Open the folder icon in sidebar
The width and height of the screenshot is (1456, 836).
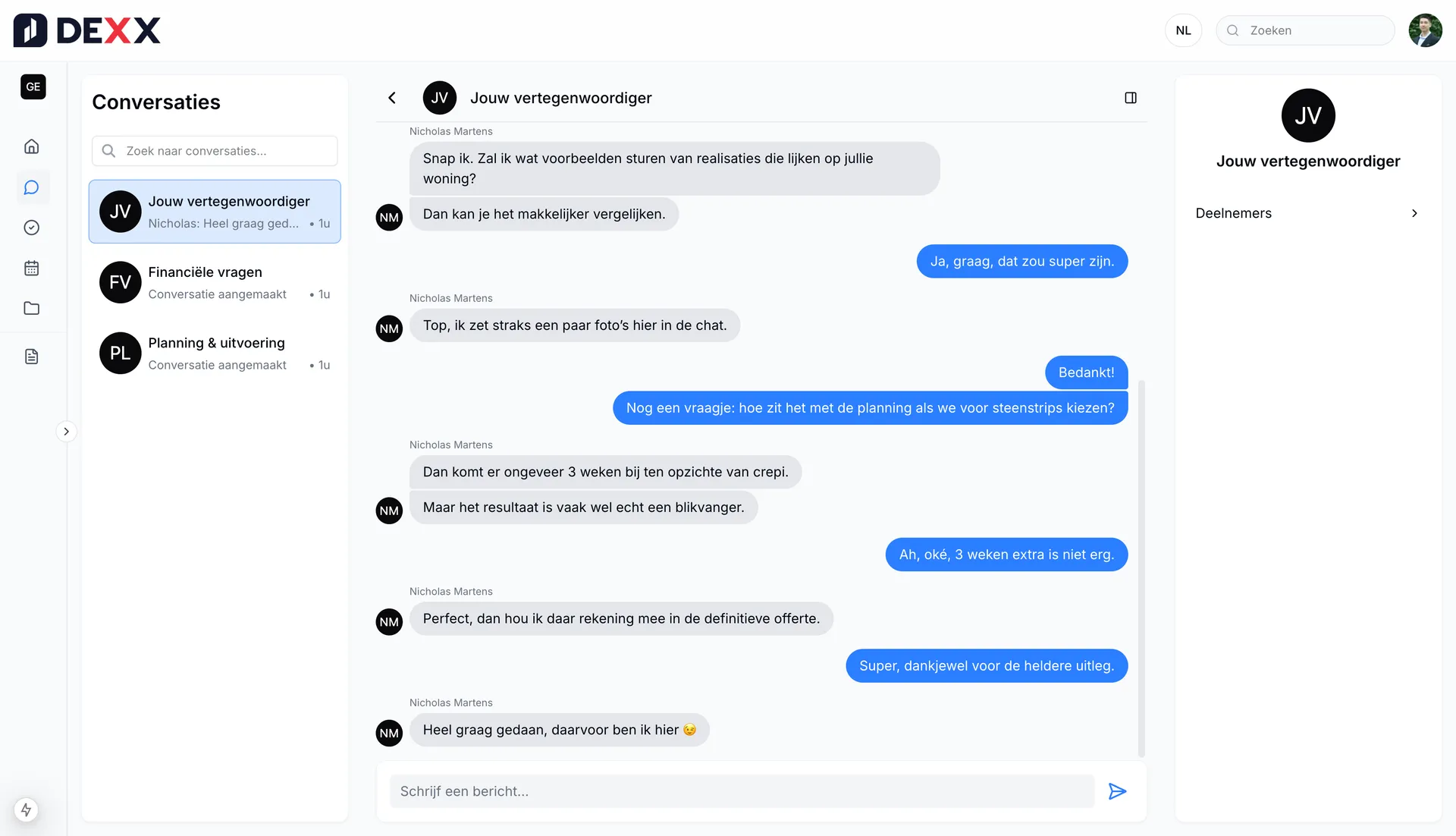[32, 308]
